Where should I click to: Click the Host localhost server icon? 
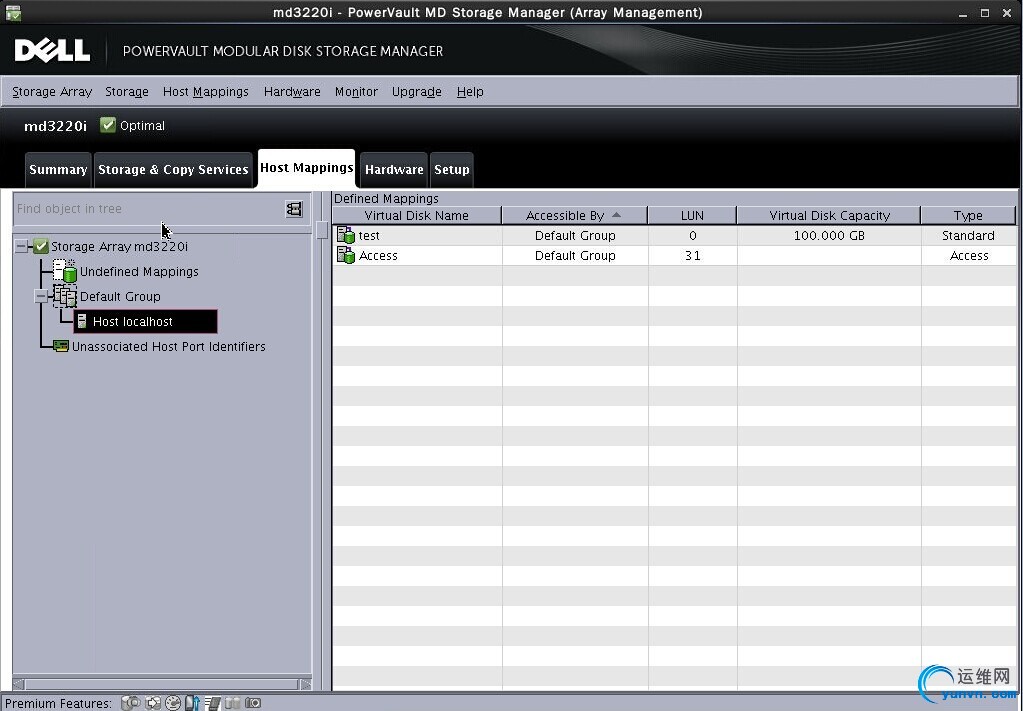[x=82, y=321]
